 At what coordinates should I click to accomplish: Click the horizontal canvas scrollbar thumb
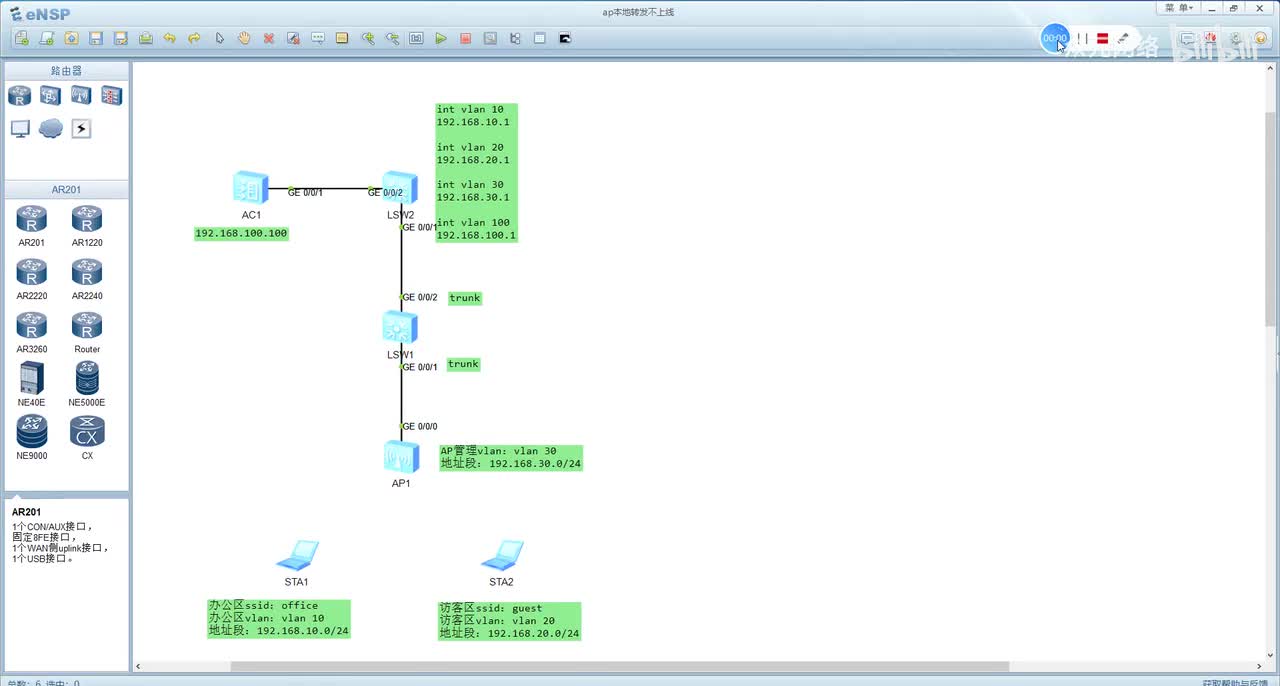[620, 667]
